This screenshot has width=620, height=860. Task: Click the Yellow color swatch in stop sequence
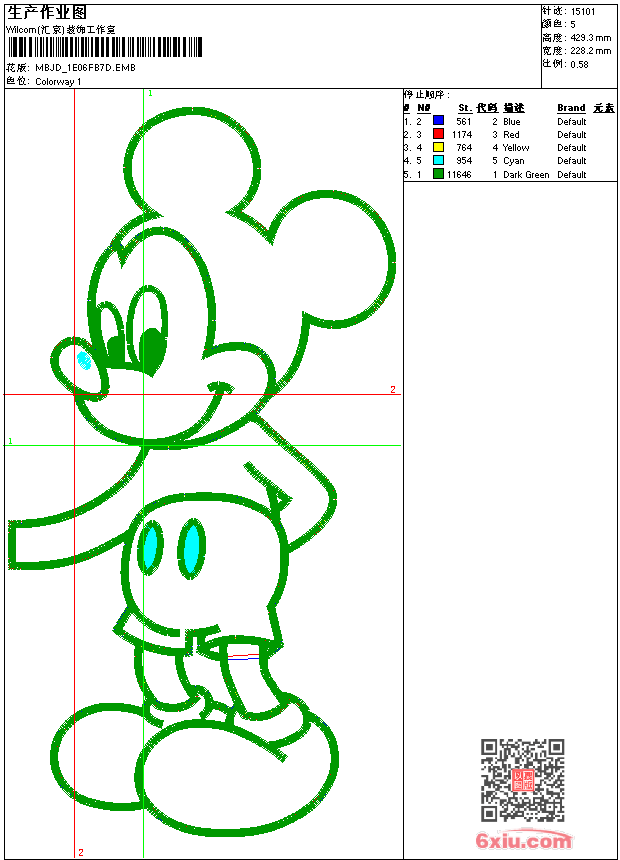pyautogui.click(x=438, y=147)
